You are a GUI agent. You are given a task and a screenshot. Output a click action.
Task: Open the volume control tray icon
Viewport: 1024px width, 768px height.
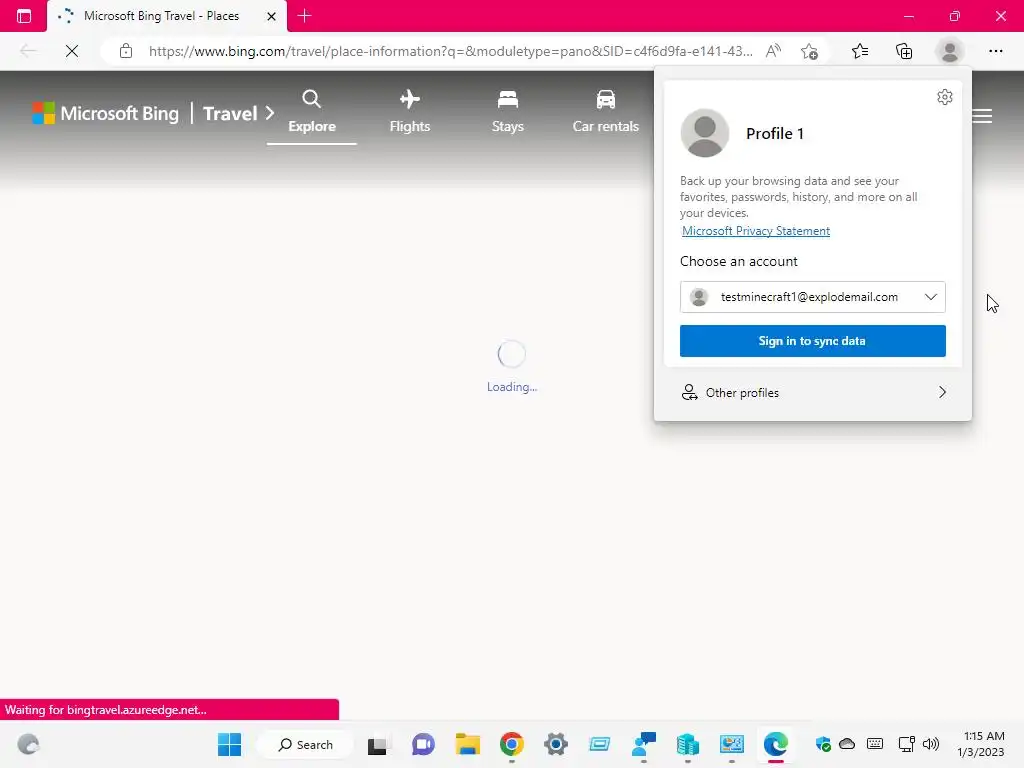[x=931, y=744]
